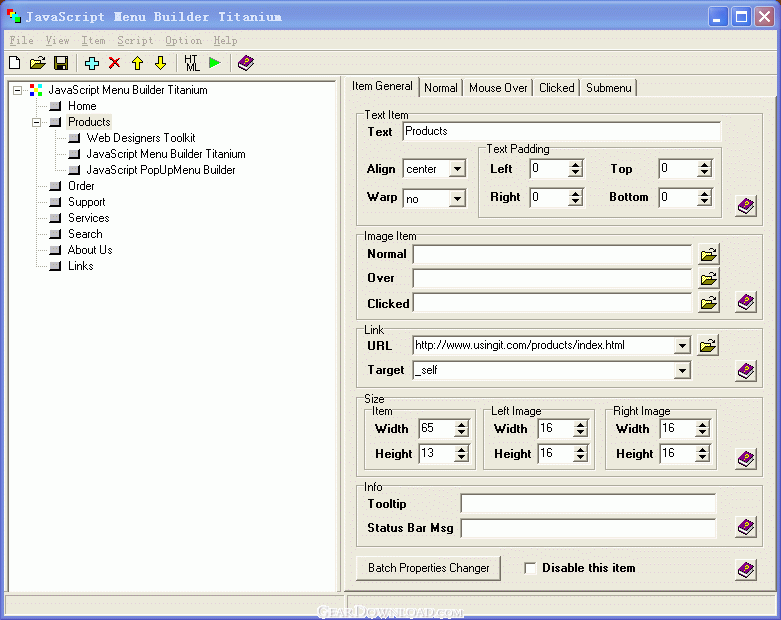Open a file with the folder toolbar icon
Screen dimensions: 781x620
[x=37, y=63]
